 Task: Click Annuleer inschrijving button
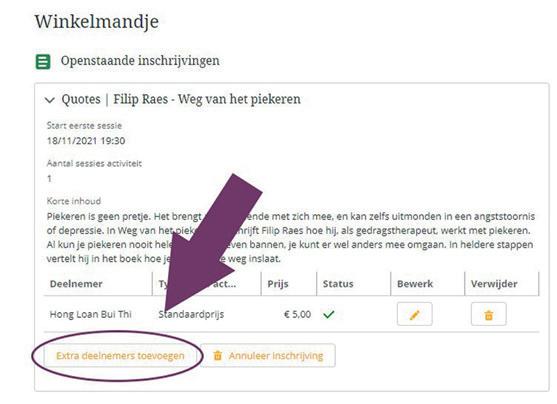click(x=268, y=355)
